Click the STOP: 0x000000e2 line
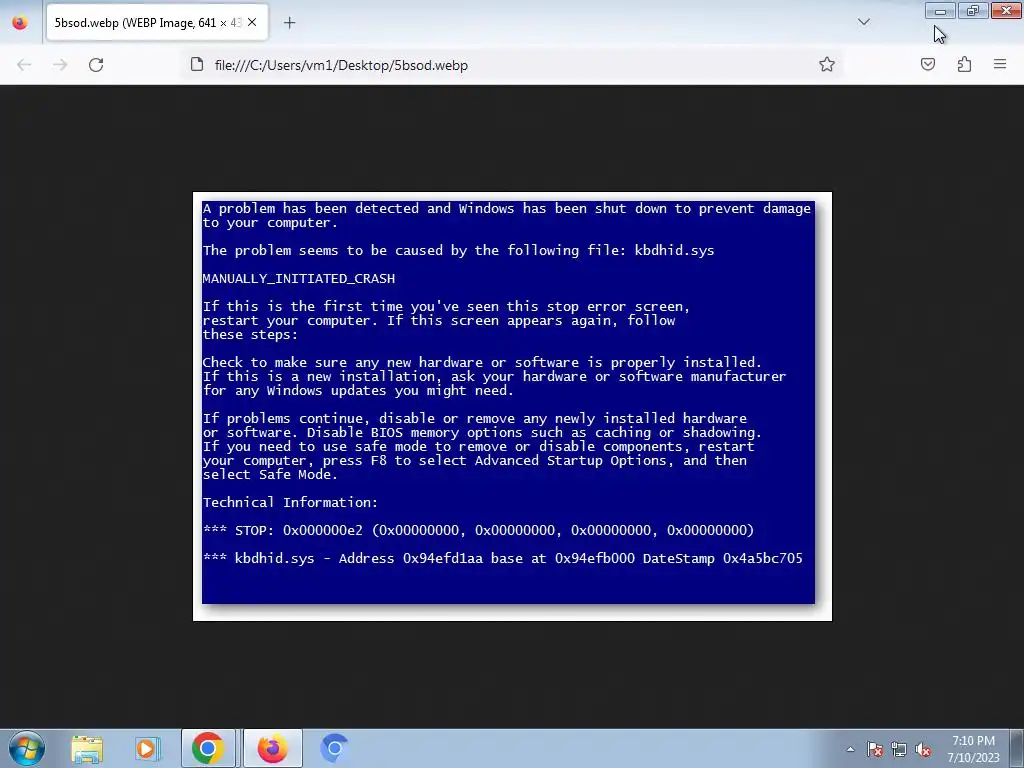The width and height of the screenshot is (1024, 768). click(478, 530)
